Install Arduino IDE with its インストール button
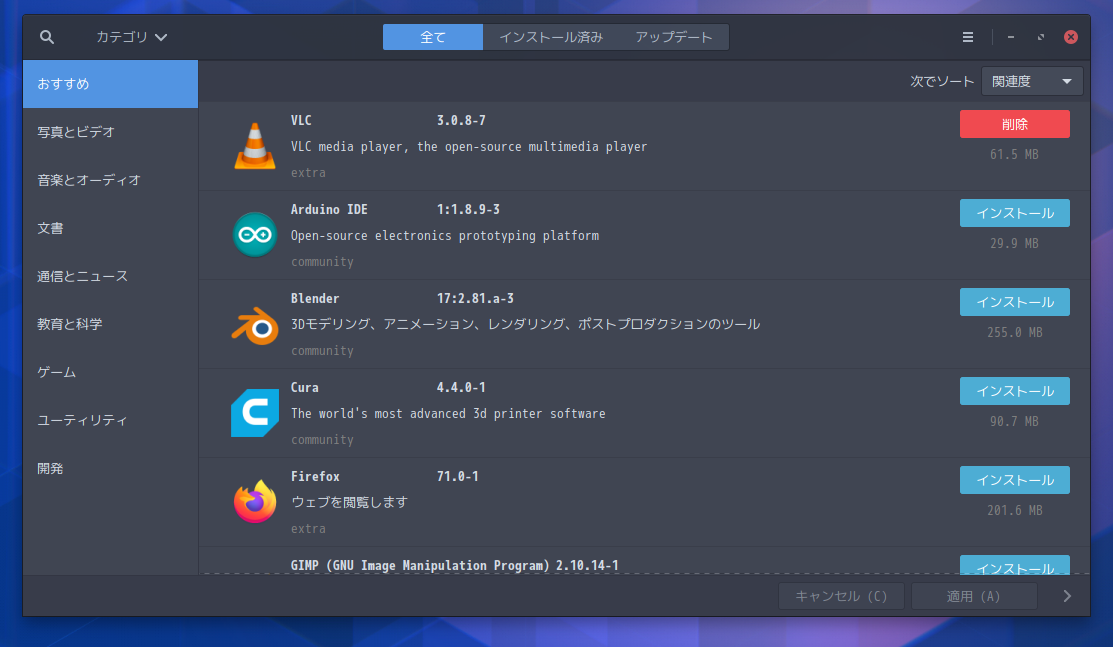Viewport: 1113px width, 647px height. [1014, 213]
